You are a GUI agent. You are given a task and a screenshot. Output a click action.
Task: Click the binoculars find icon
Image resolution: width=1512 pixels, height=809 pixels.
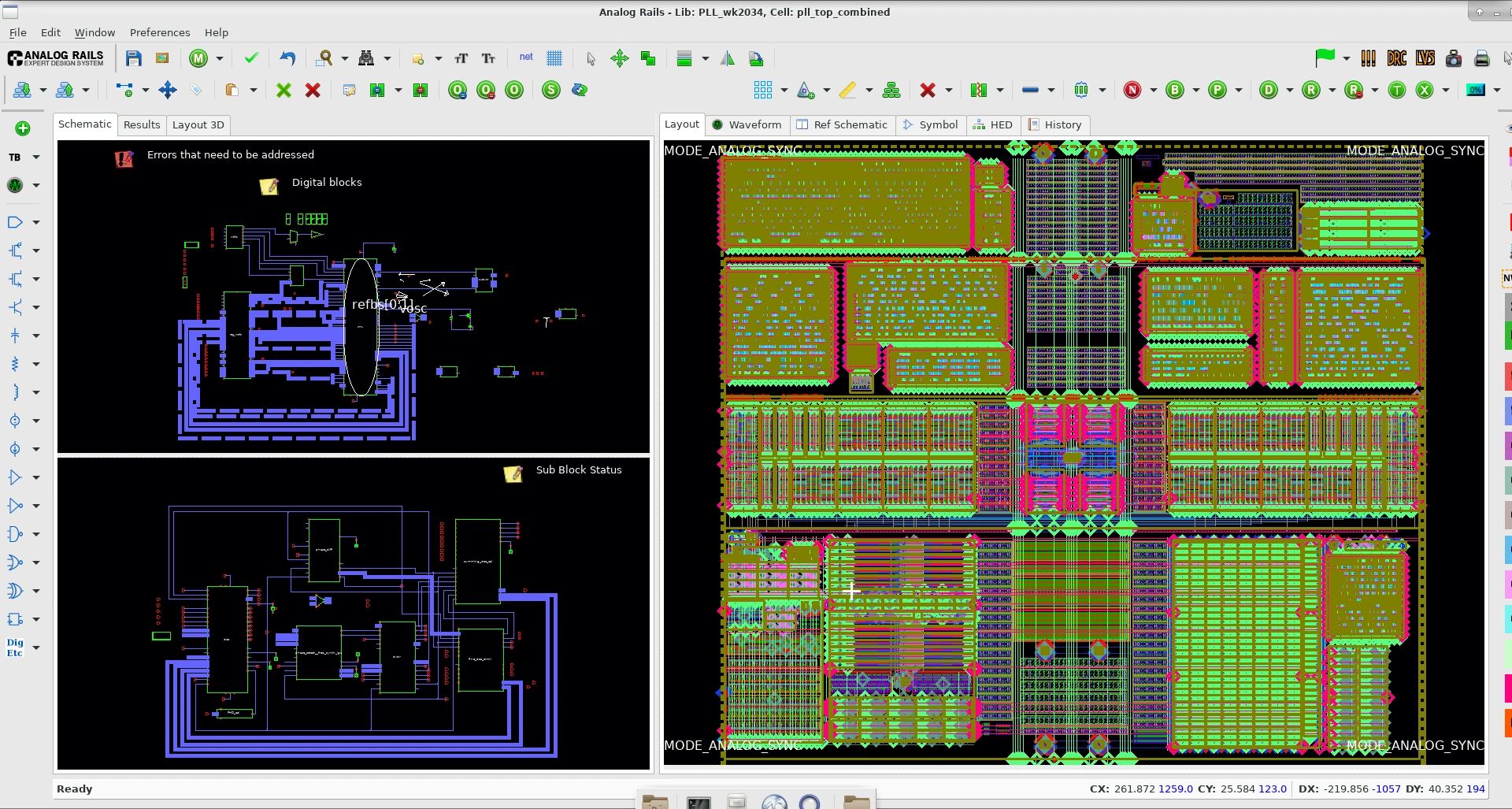tap(366, 58)
